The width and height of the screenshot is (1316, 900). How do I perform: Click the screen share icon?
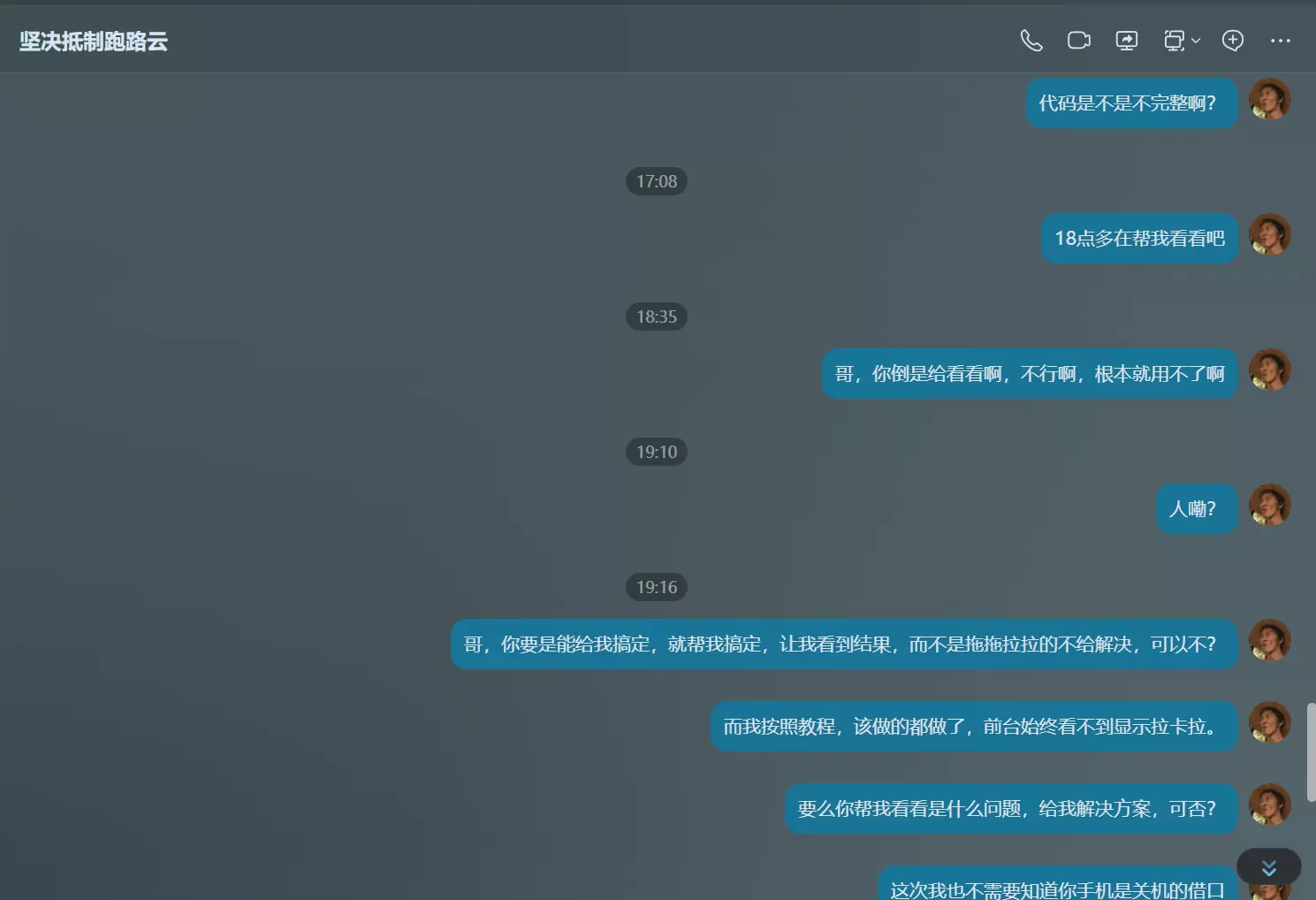(x=1127, y=41)
